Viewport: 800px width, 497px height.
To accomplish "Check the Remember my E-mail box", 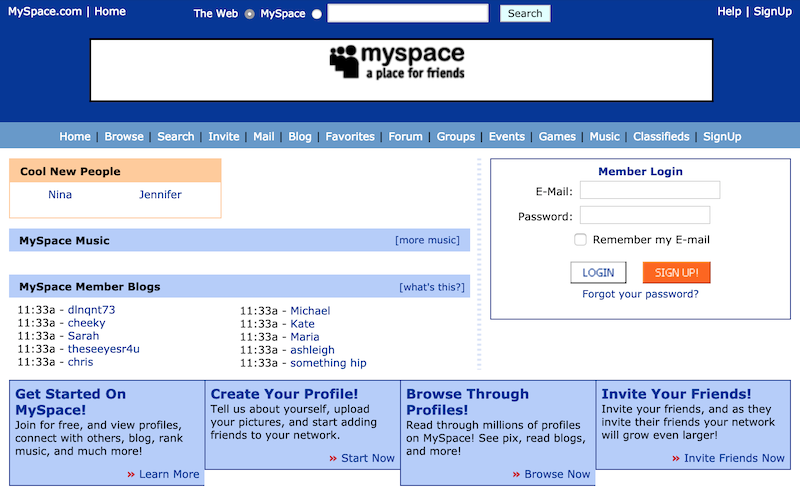I will coord(580,240).
